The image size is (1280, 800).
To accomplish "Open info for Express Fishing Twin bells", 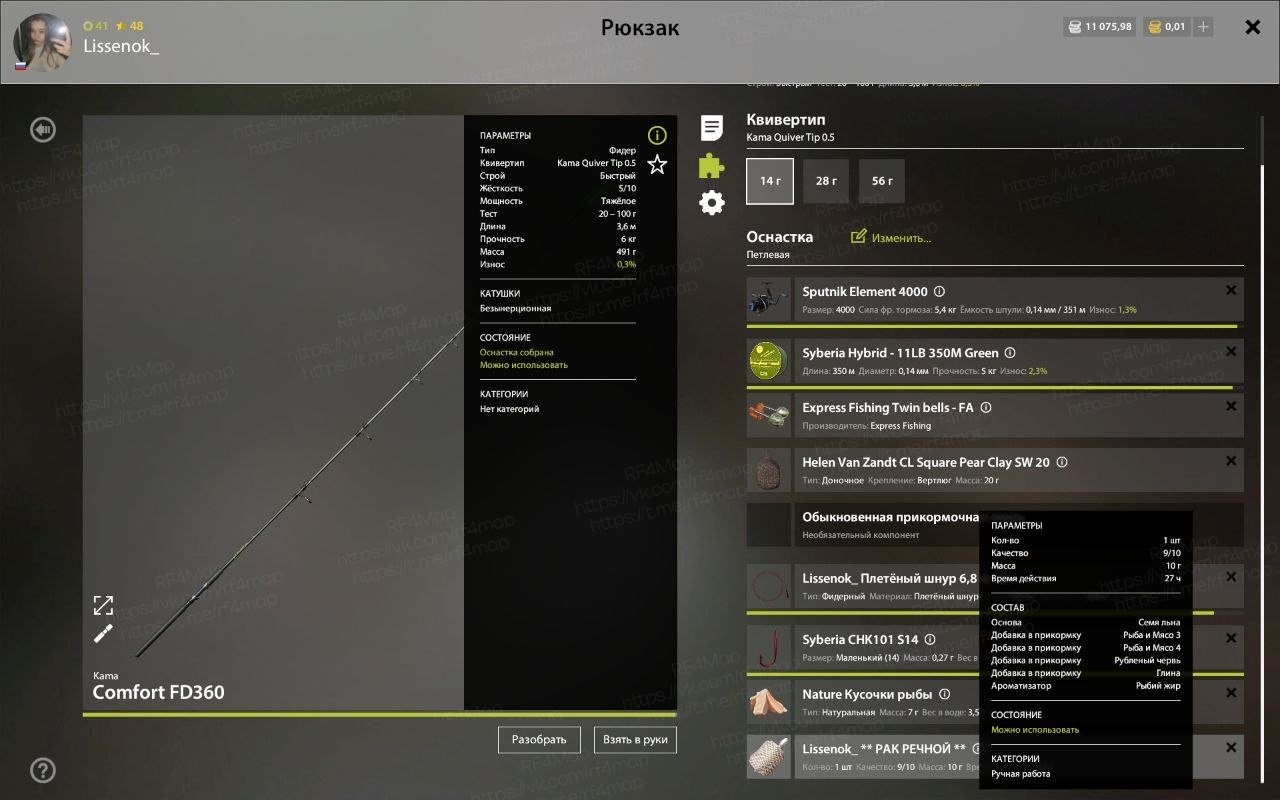I will [986, 408].
